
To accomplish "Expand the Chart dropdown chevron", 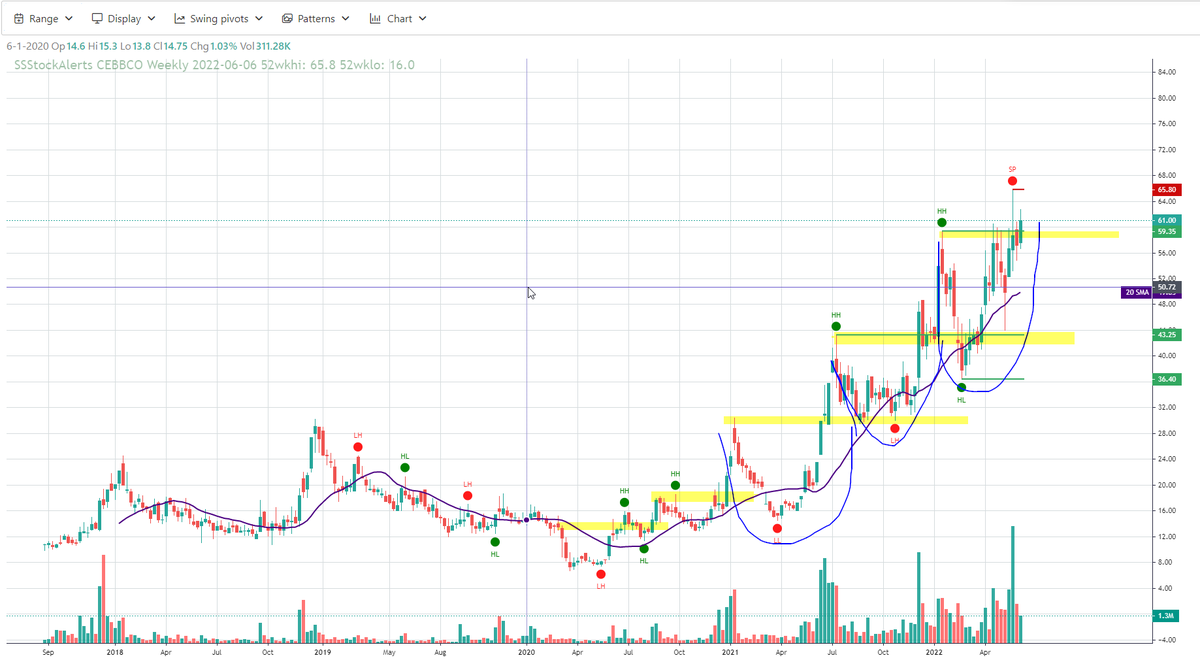I will coord(422,19).
